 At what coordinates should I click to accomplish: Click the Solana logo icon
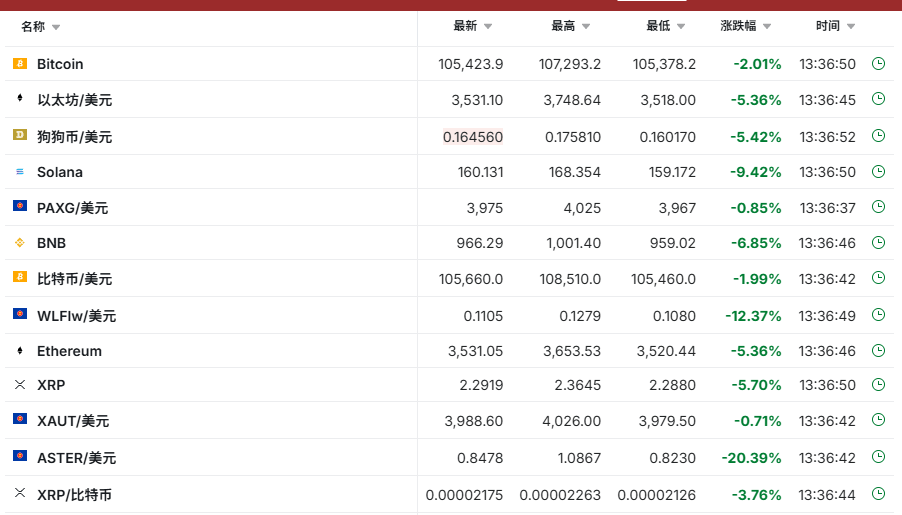[x=19, y=172]
